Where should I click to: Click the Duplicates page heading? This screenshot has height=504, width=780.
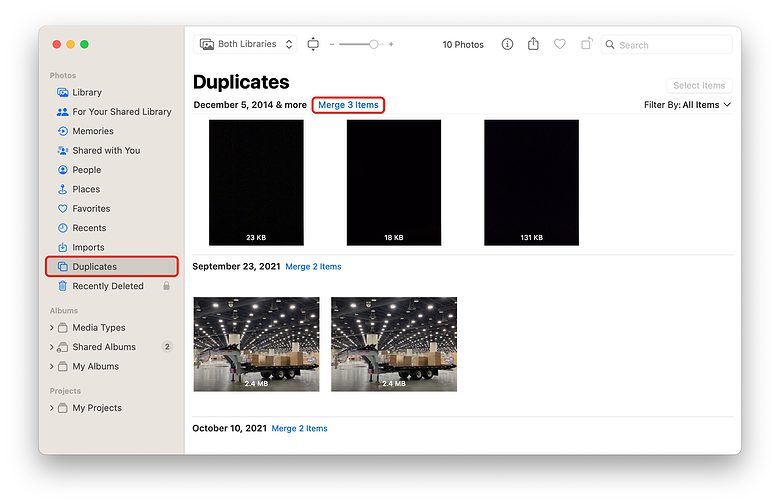(241, 82)
